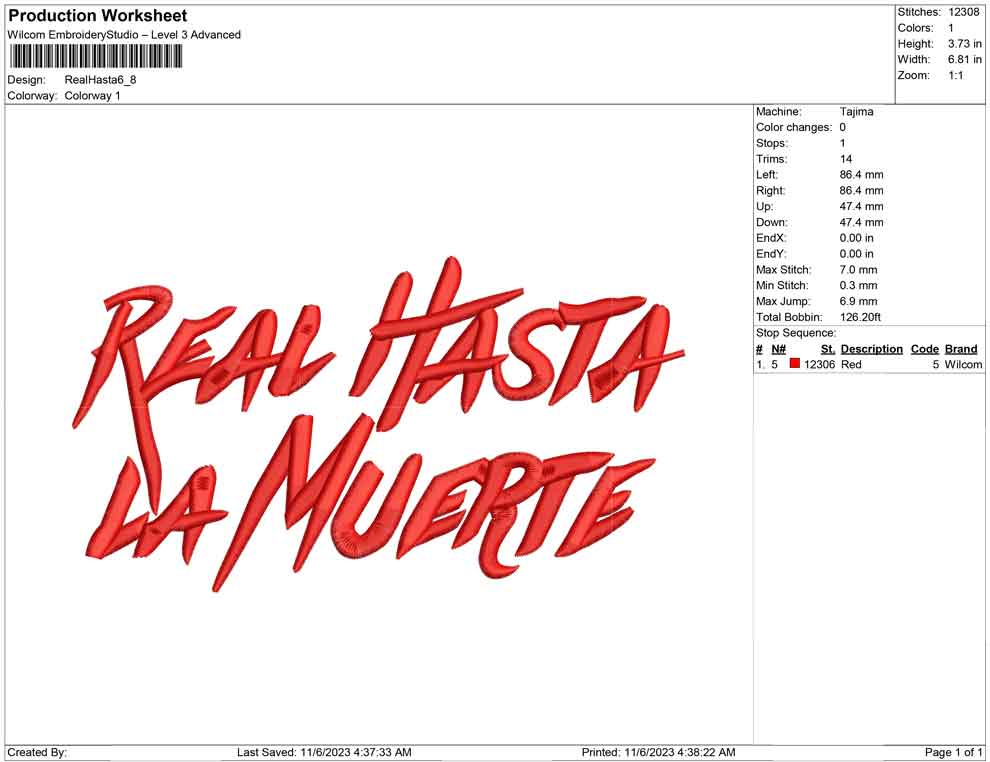The width and height of the screenshot is (990, 762).
Task: Select the Zoom value 1:1
Action: 955,76
